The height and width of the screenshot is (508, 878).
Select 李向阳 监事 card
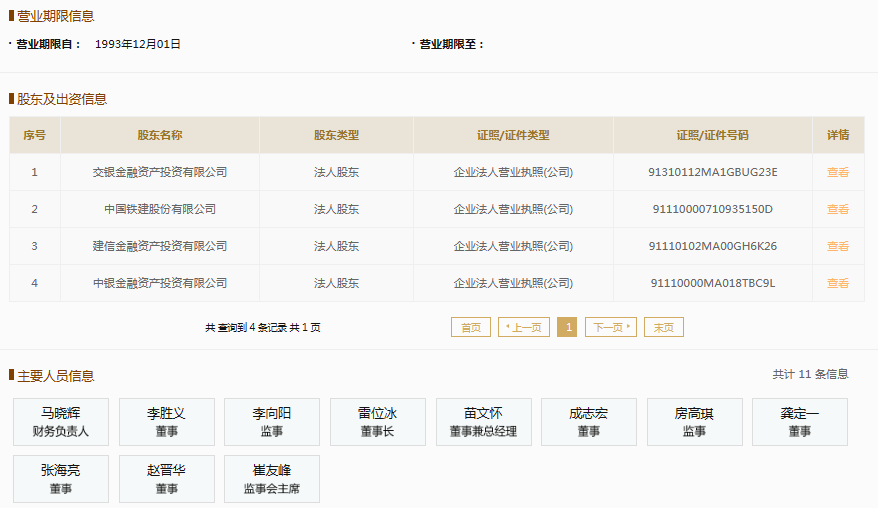coord(272,422)
